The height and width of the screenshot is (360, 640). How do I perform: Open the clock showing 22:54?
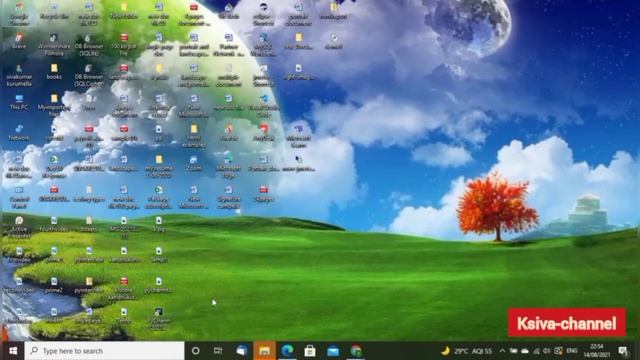coord(597,351)
